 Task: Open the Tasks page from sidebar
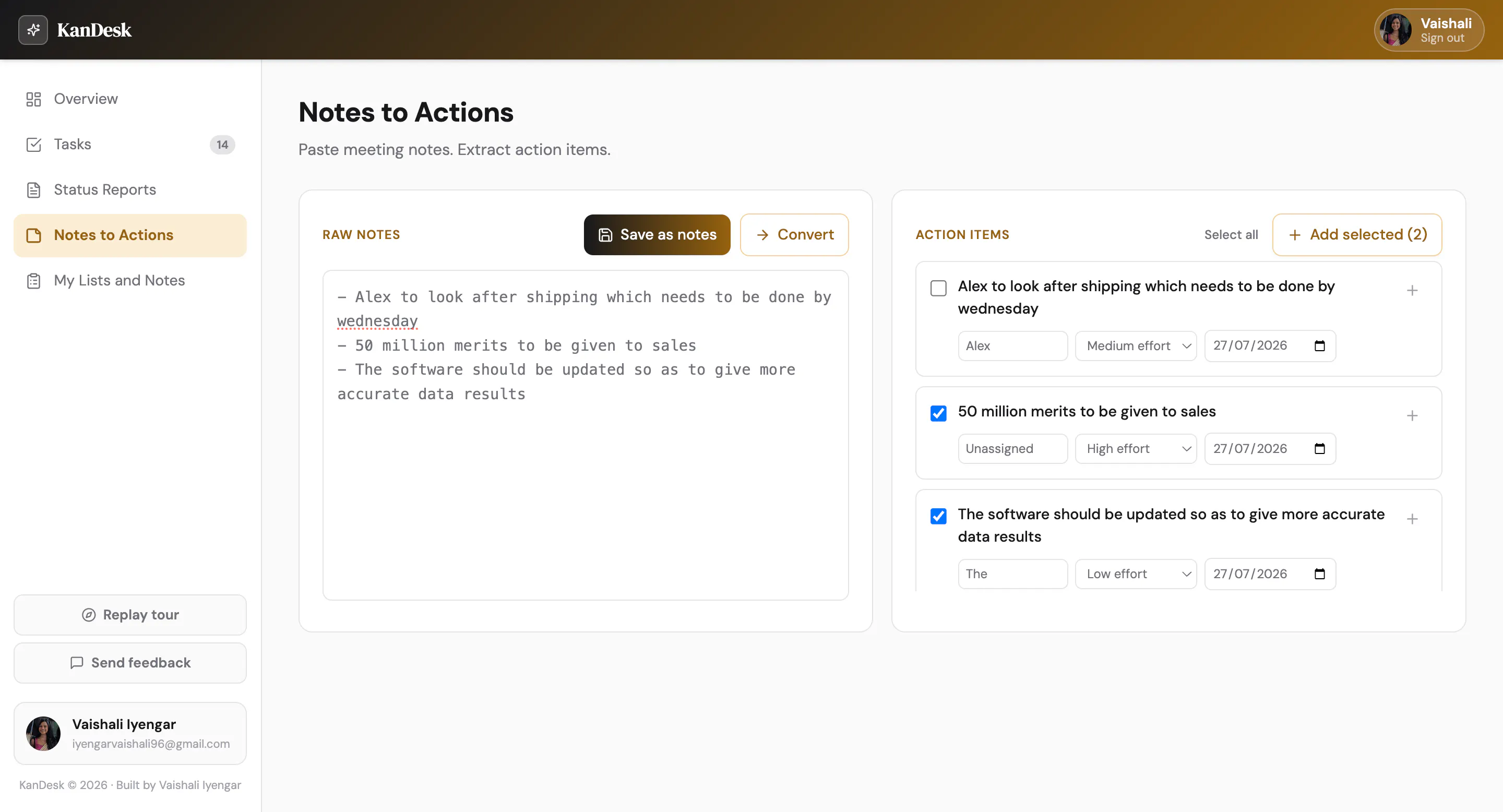coord(130,145)
